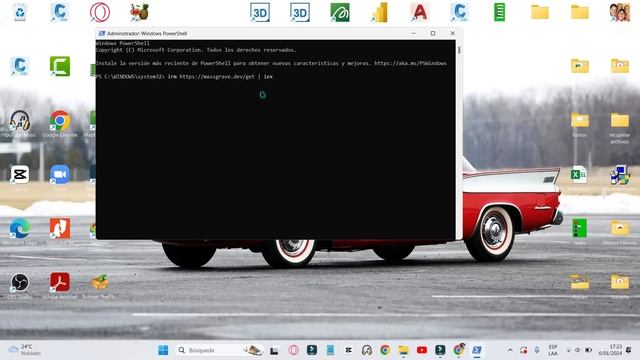The width and height of the screenshot is (640, 360).
Task: Click the https://aka.ms/PSWindows link text
Action: click(x=410, y=63)
